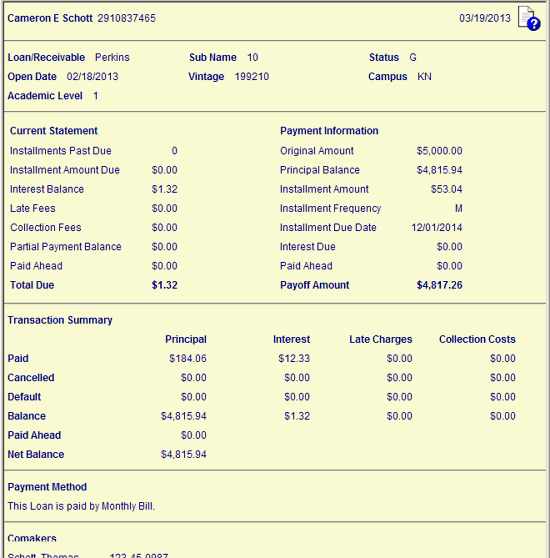This screenshot has height=558, width=550.
Task: Click the Payment Method heading
Action: point(47,487)
